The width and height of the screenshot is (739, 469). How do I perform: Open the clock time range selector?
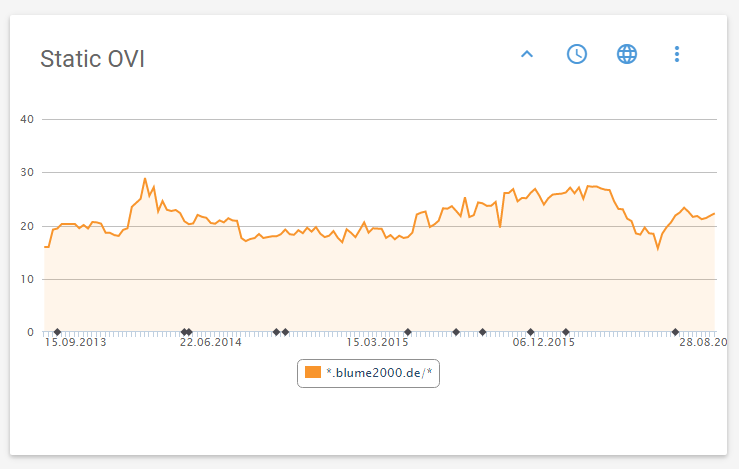577,54
